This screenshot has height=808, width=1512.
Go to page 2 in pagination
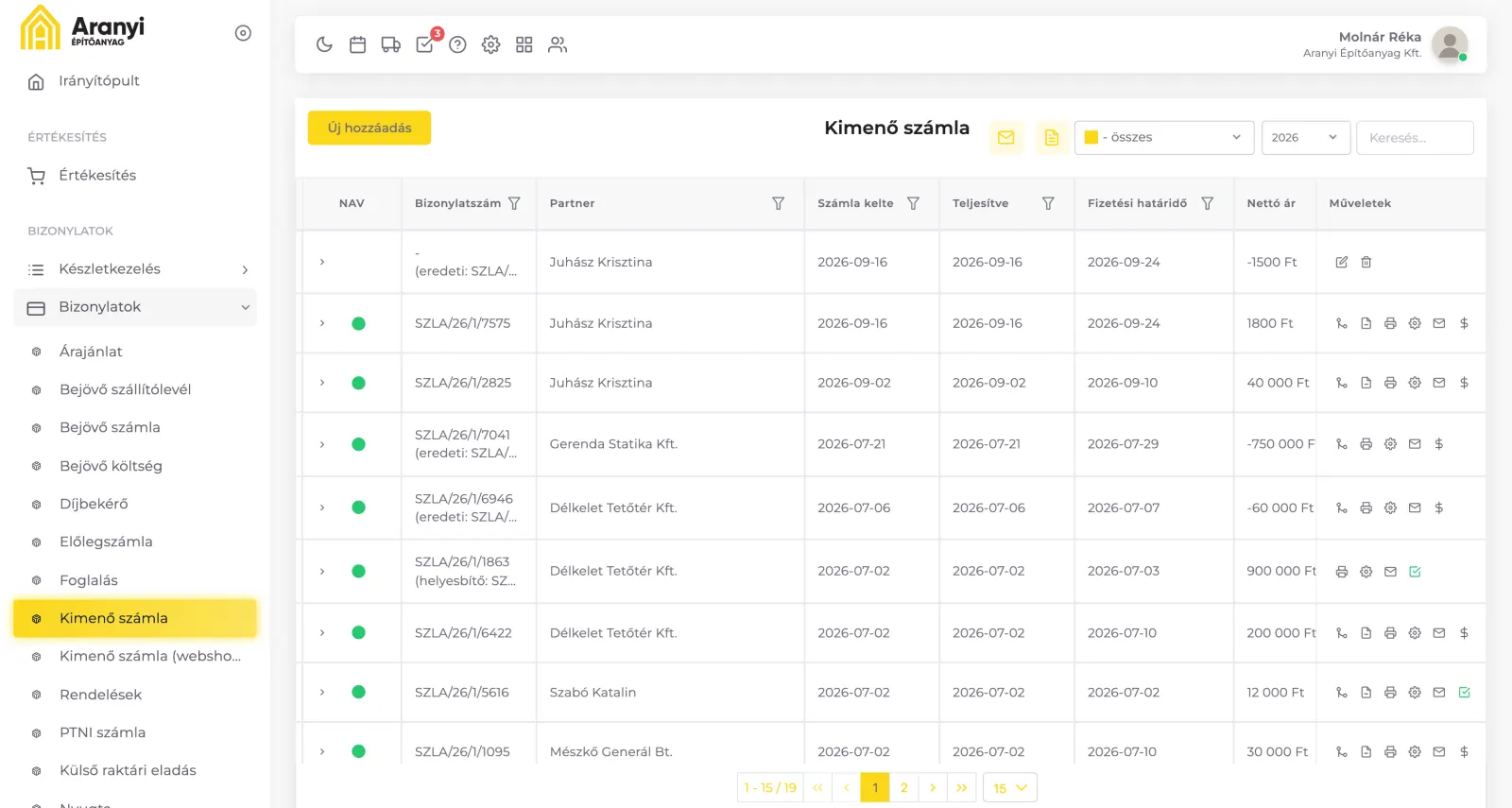pyautogui.click(x=904, y=787)
